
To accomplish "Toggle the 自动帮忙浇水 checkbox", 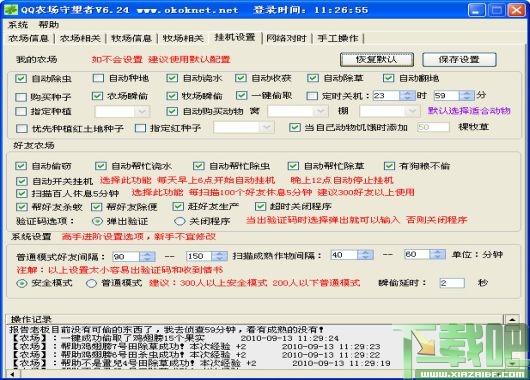I will (101, 166).
